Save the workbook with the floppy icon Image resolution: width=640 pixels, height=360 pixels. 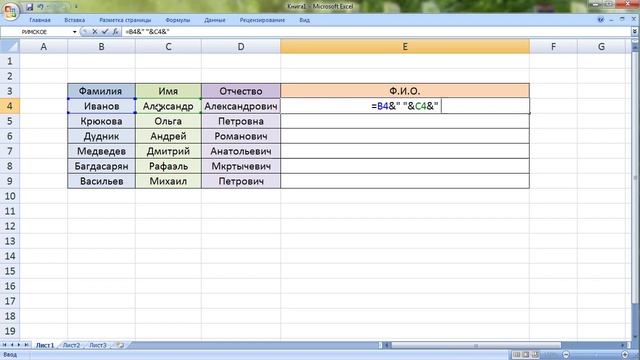tap(29, 7)
